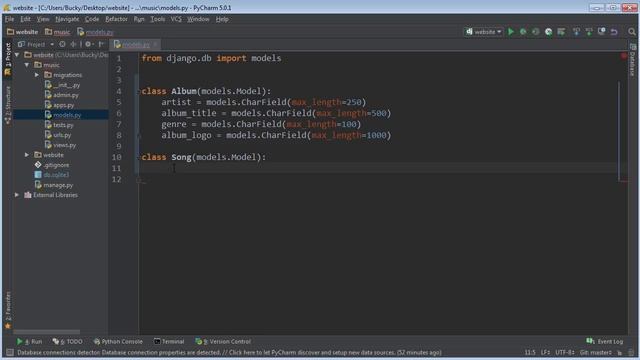Open the Navigate menu
Image resolution: width=640 pixels, height=360 pixels.
[67, 19]
